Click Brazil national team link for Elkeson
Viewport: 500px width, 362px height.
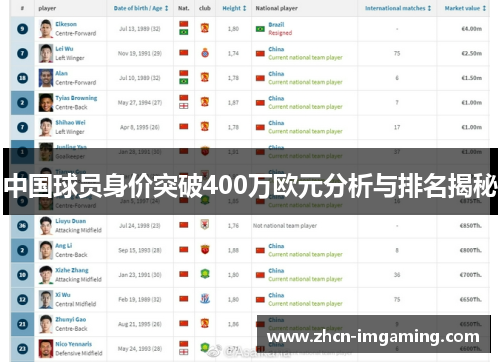click(x=276, y=24)
